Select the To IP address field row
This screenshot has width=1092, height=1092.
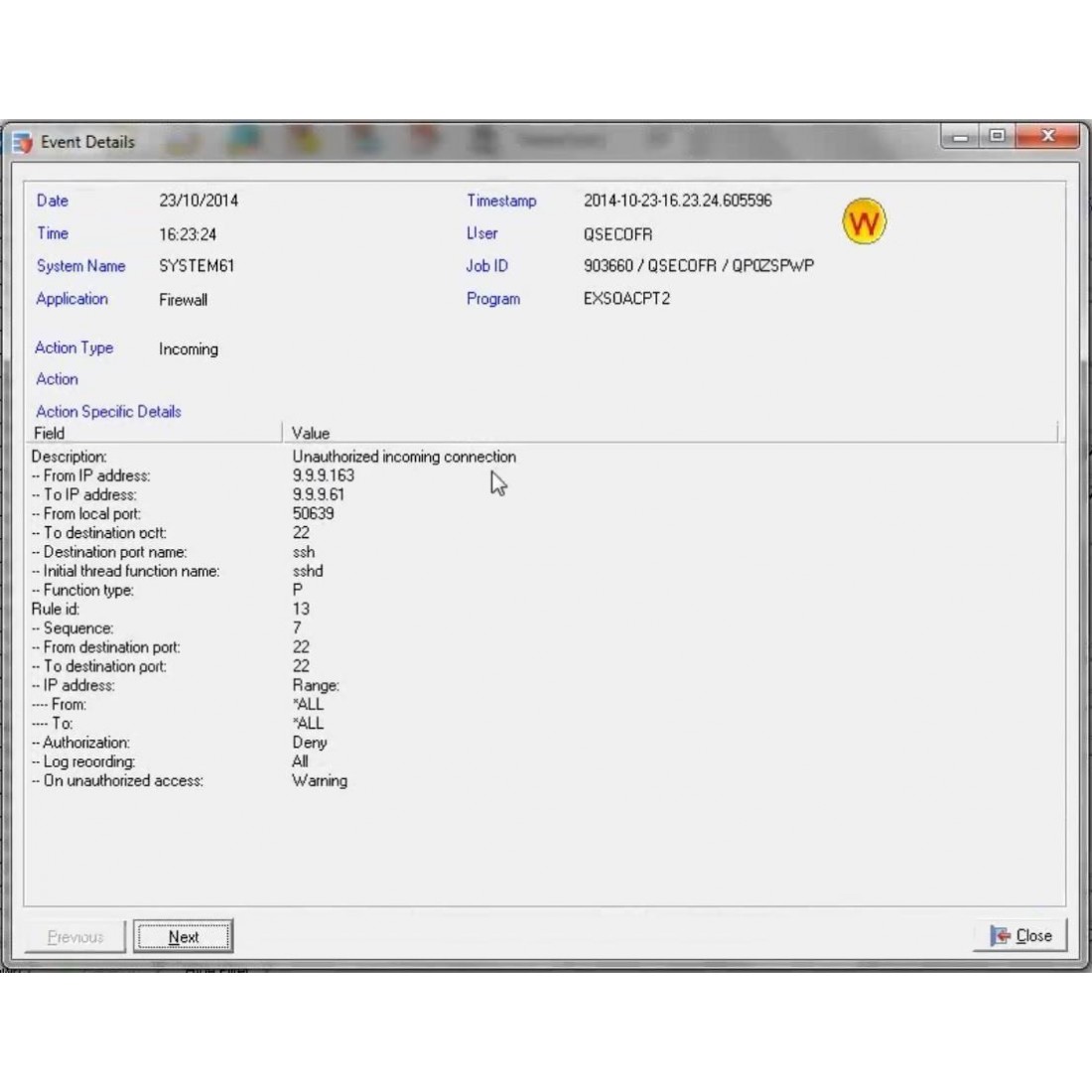point(89,494)
